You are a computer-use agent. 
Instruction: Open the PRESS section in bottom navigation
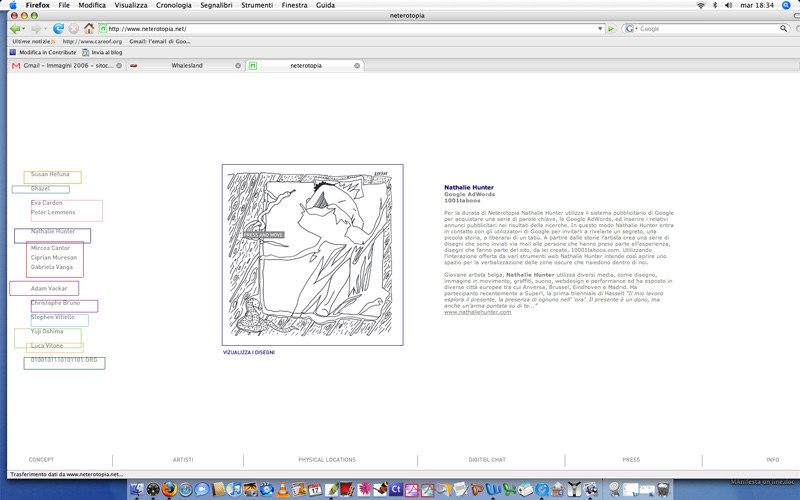click(631, 460)
